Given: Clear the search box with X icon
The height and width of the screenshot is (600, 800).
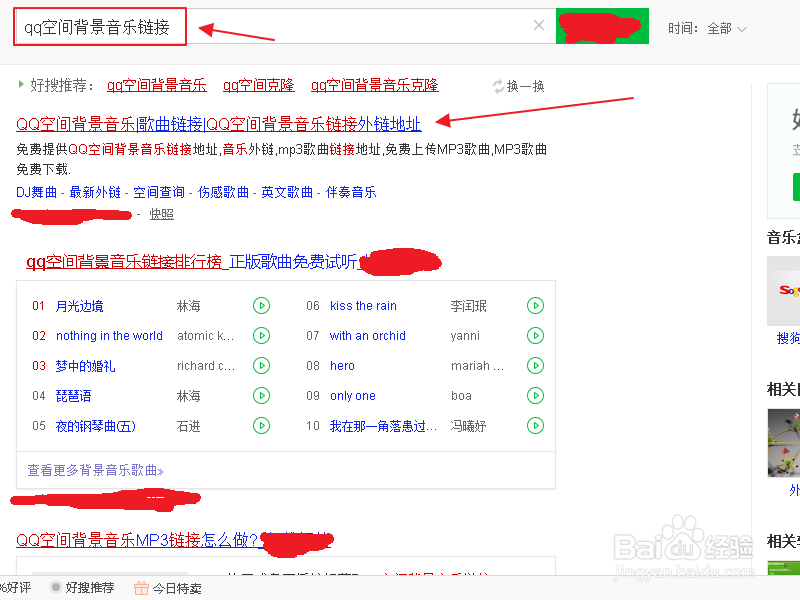Looking at the screenshot, I should (x=539, y=25).
